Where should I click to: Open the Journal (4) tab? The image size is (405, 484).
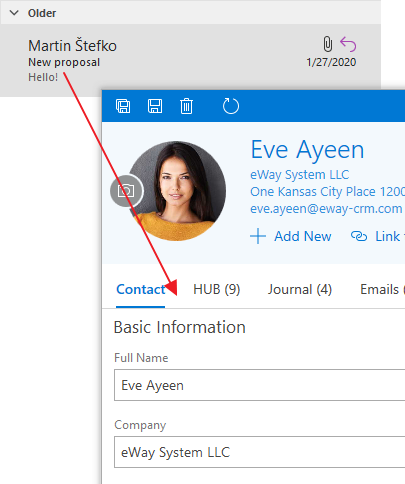click(300, 289)
